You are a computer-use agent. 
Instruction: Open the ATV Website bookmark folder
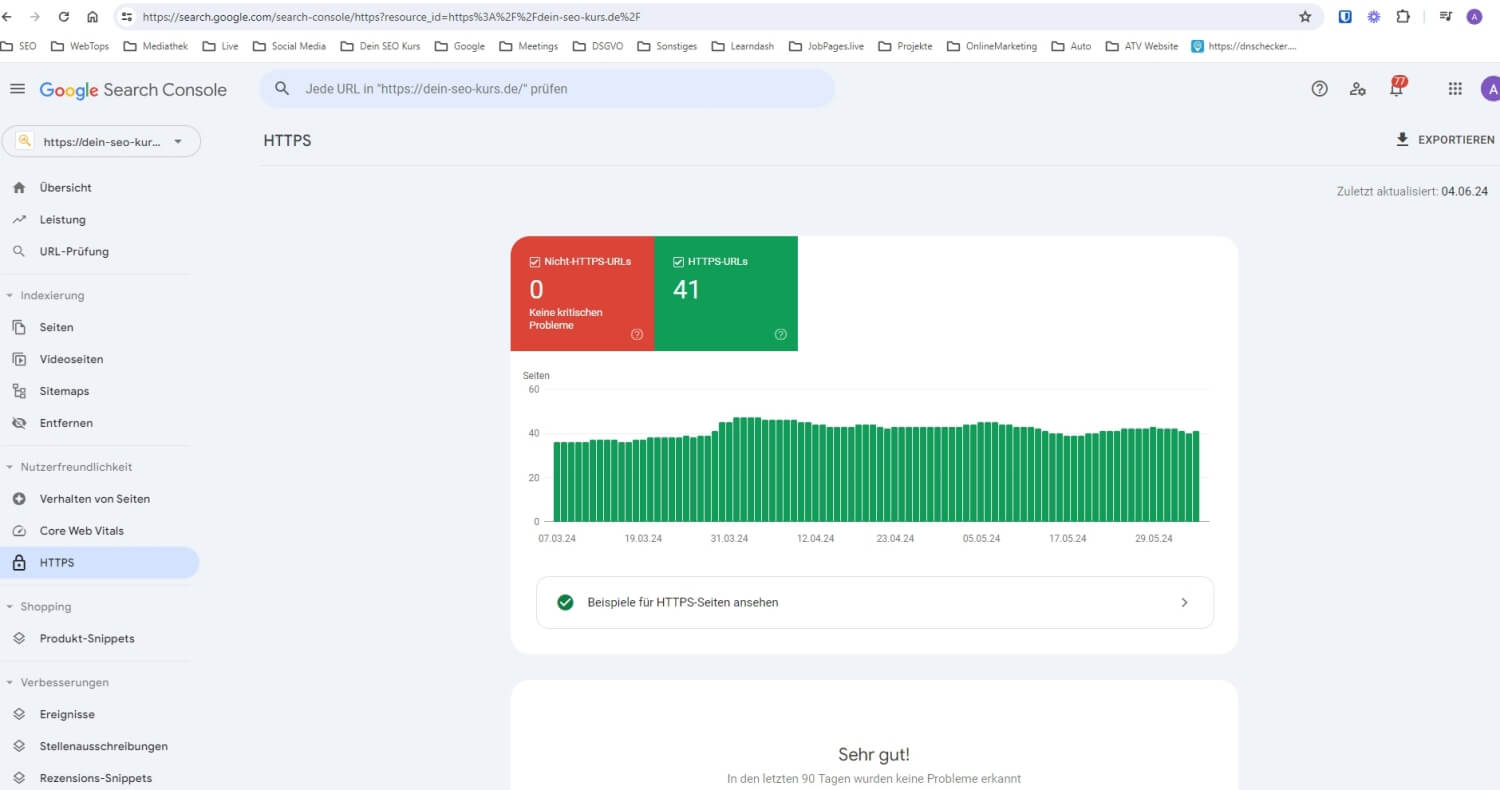coord(1141,46)
